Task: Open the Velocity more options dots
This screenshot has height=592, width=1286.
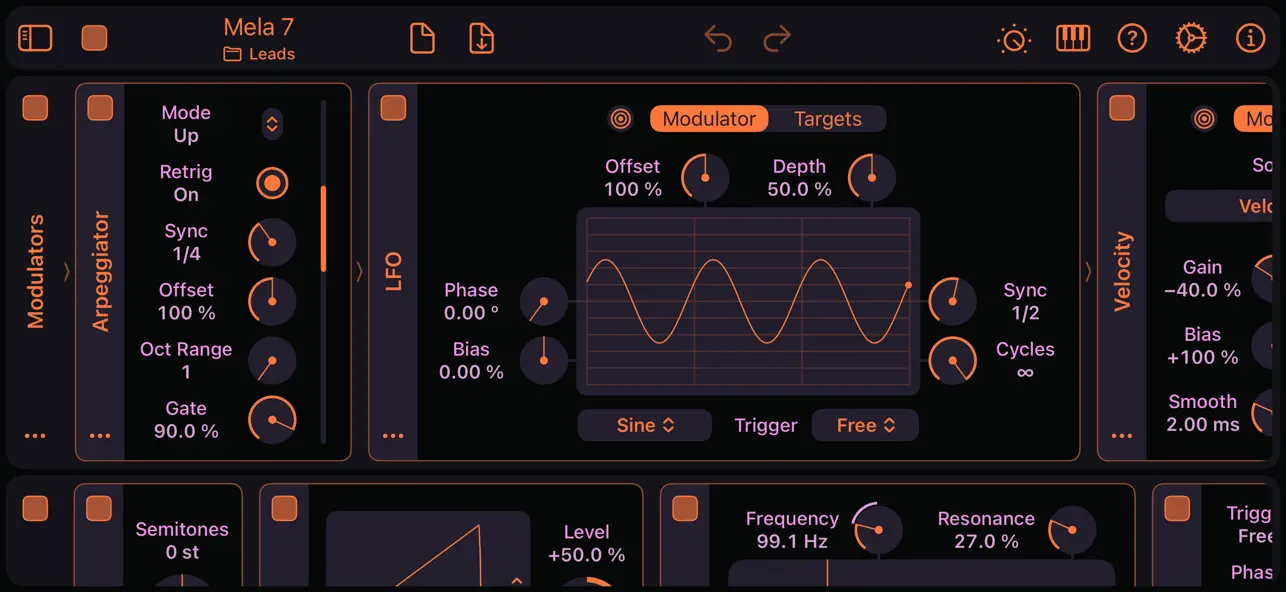Action: pos(1122,436)
